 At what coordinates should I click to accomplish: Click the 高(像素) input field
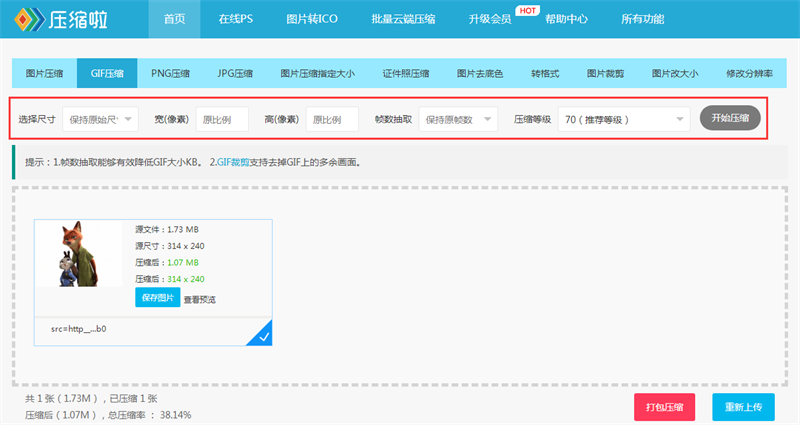click(x=332, y=119)
